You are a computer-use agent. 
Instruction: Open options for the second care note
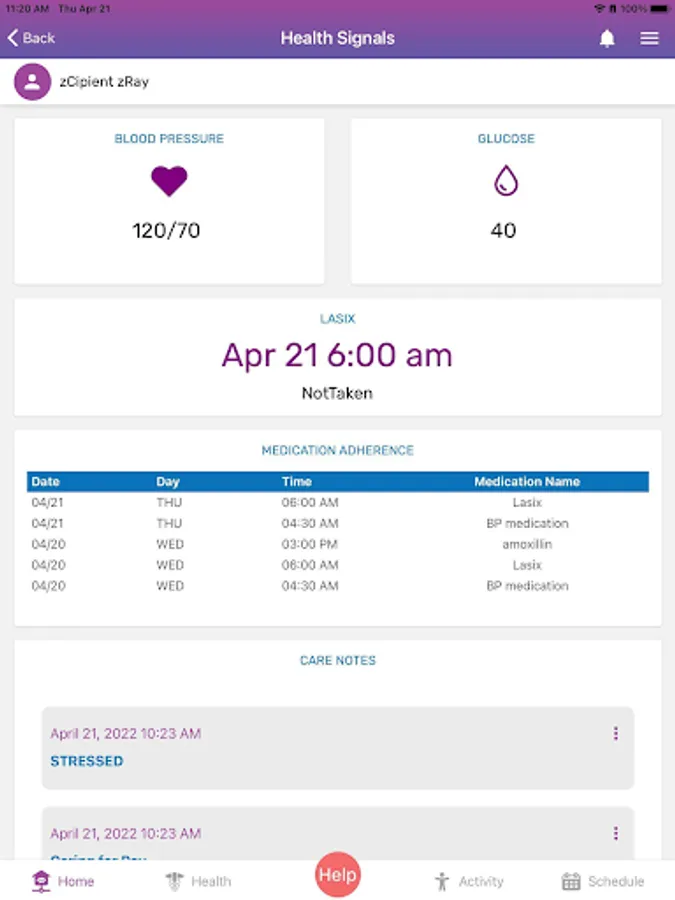pos(615,833)
